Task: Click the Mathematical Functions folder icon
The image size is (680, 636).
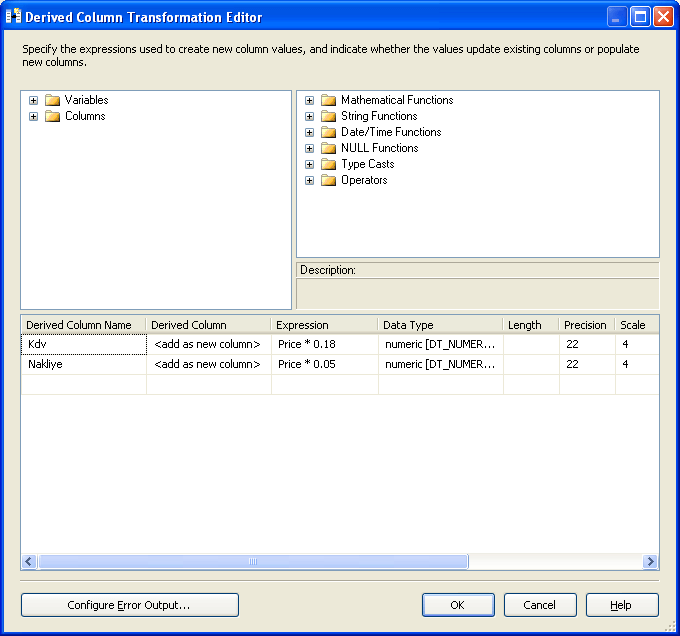Action: coord(328,101)
